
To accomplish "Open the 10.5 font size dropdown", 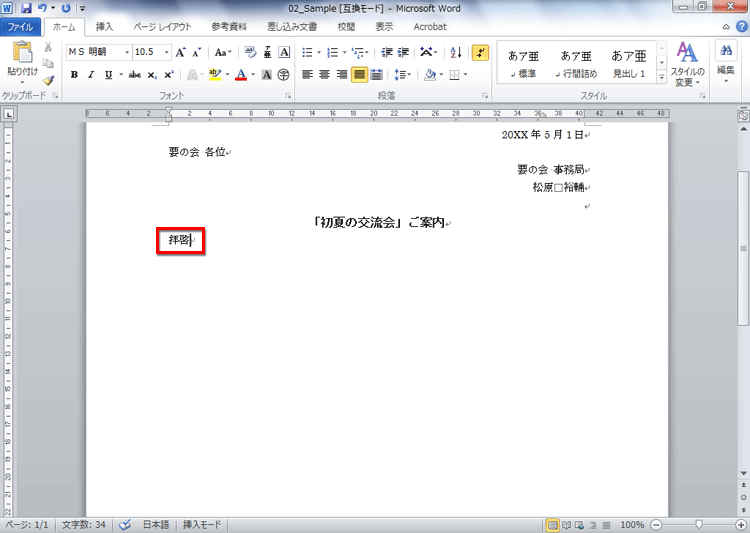I will [x=166, y=52].
